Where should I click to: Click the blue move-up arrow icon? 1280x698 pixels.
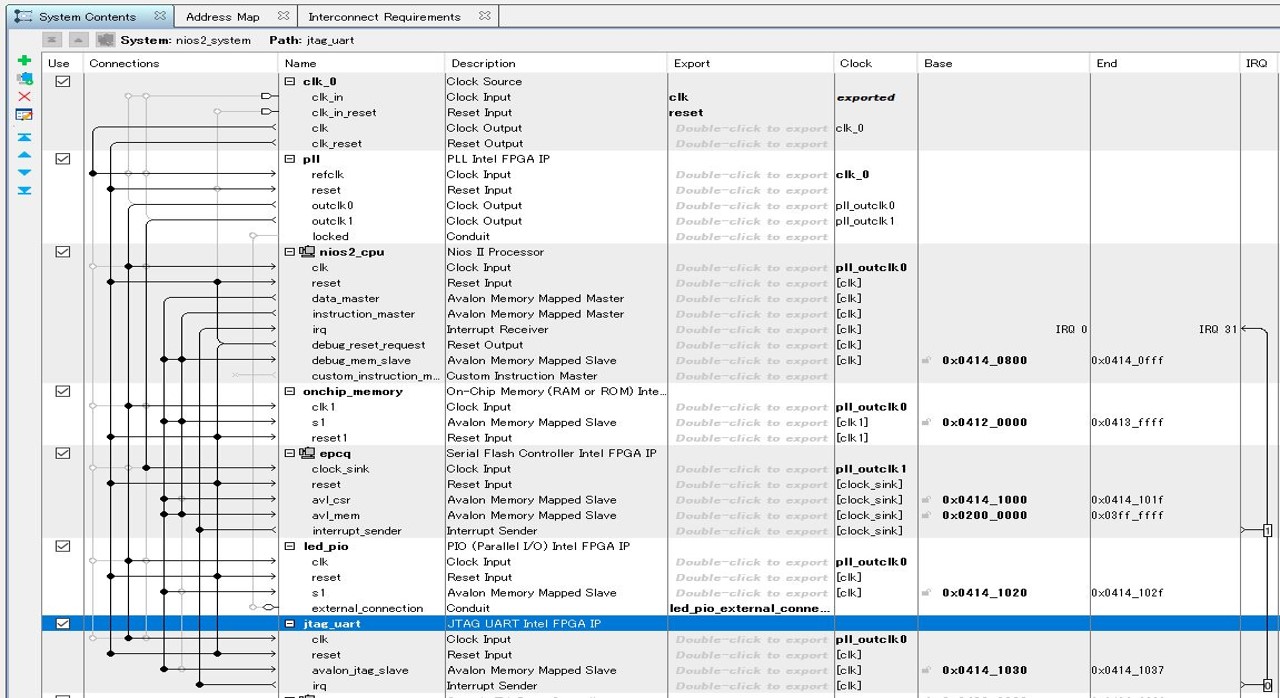(x=22, y=154)
